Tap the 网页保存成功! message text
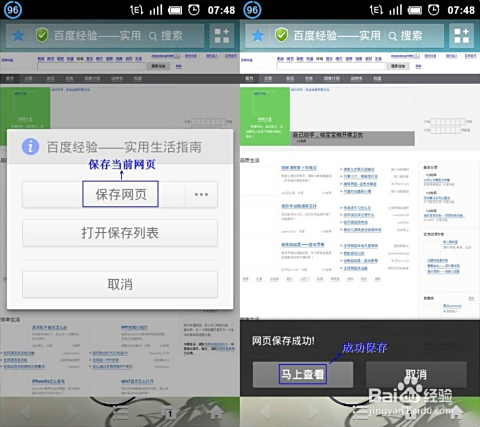Image resolution: width=480 pixels, height=427 pixels. coord(283,340)
